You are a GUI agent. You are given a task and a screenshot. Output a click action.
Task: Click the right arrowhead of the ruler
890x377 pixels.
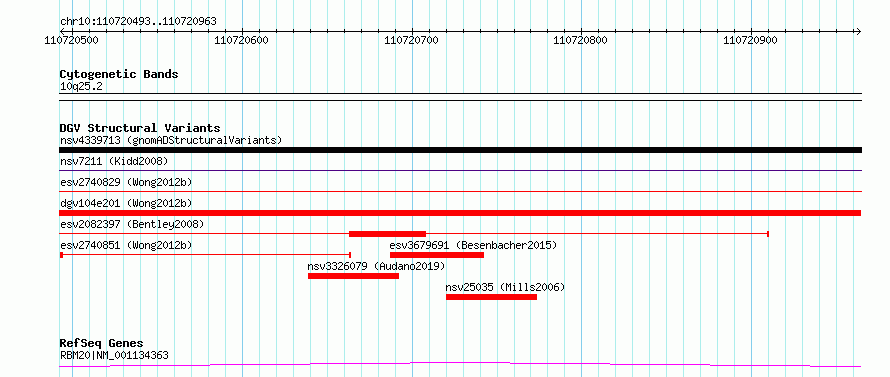point(858,31)
